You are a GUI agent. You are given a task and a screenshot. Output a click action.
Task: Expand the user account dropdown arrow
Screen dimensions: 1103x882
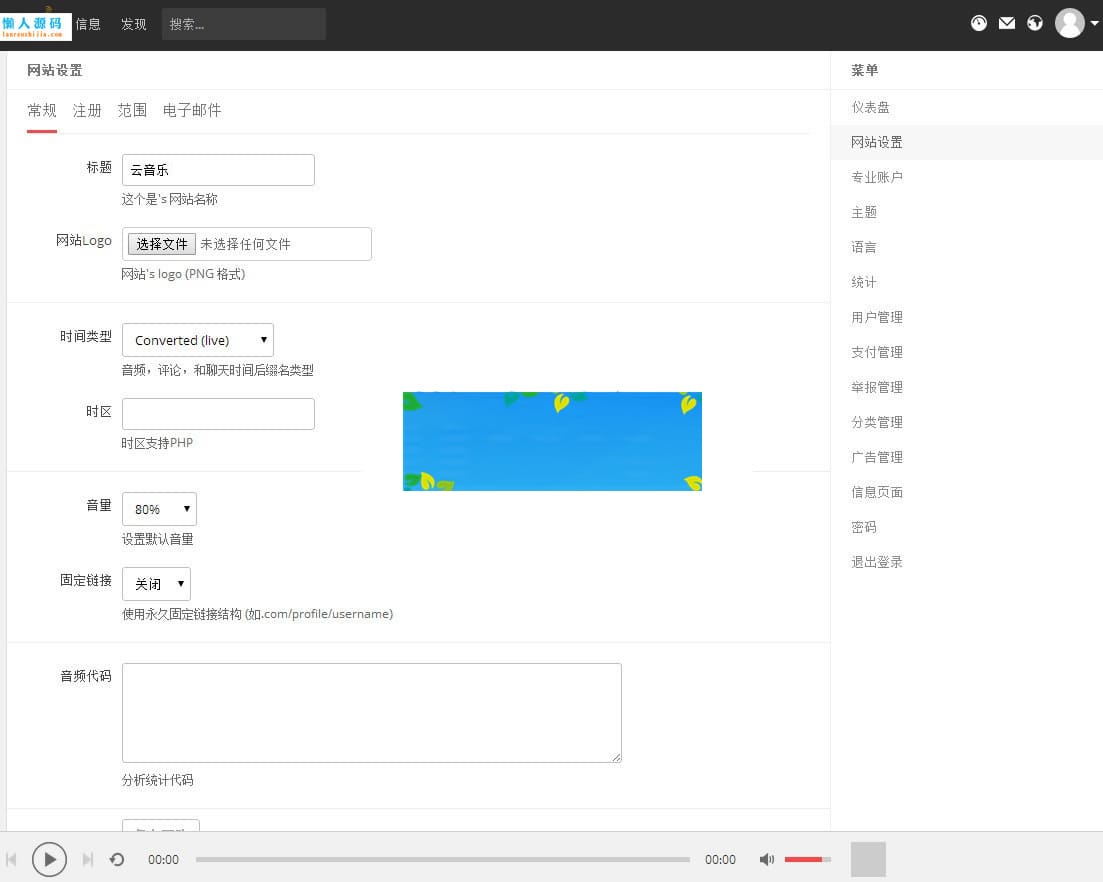tap(1092, 24)
